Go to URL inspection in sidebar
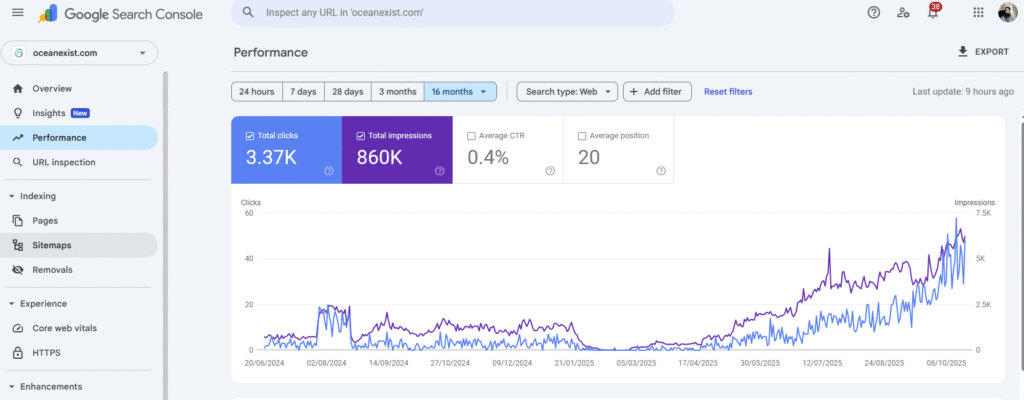 click(x=64, y=162)
